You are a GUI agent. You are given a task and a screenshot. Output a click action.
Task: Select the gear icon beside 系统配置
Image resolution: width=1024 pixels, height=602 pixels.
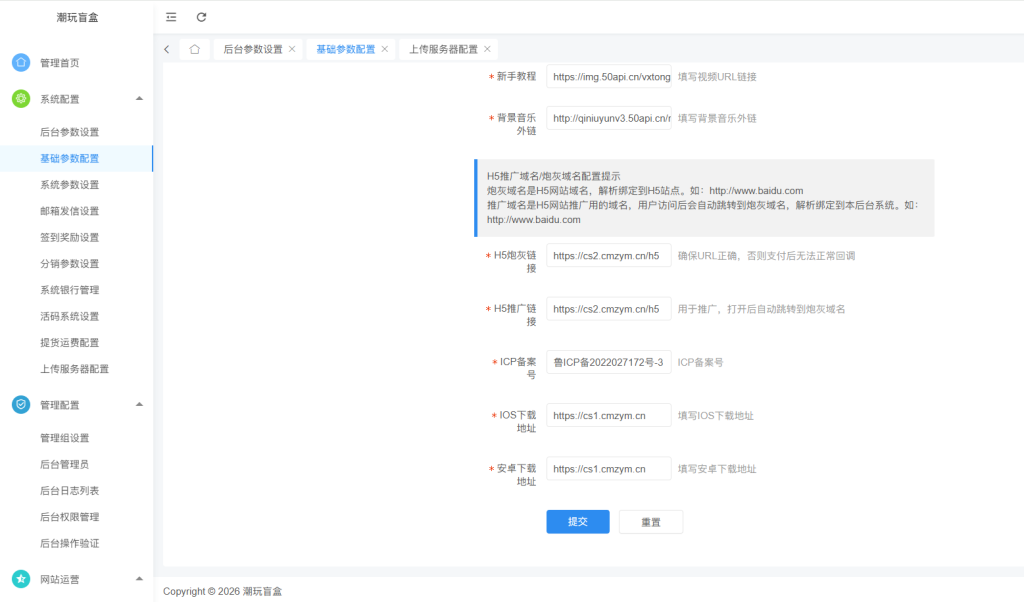[22, 98]
